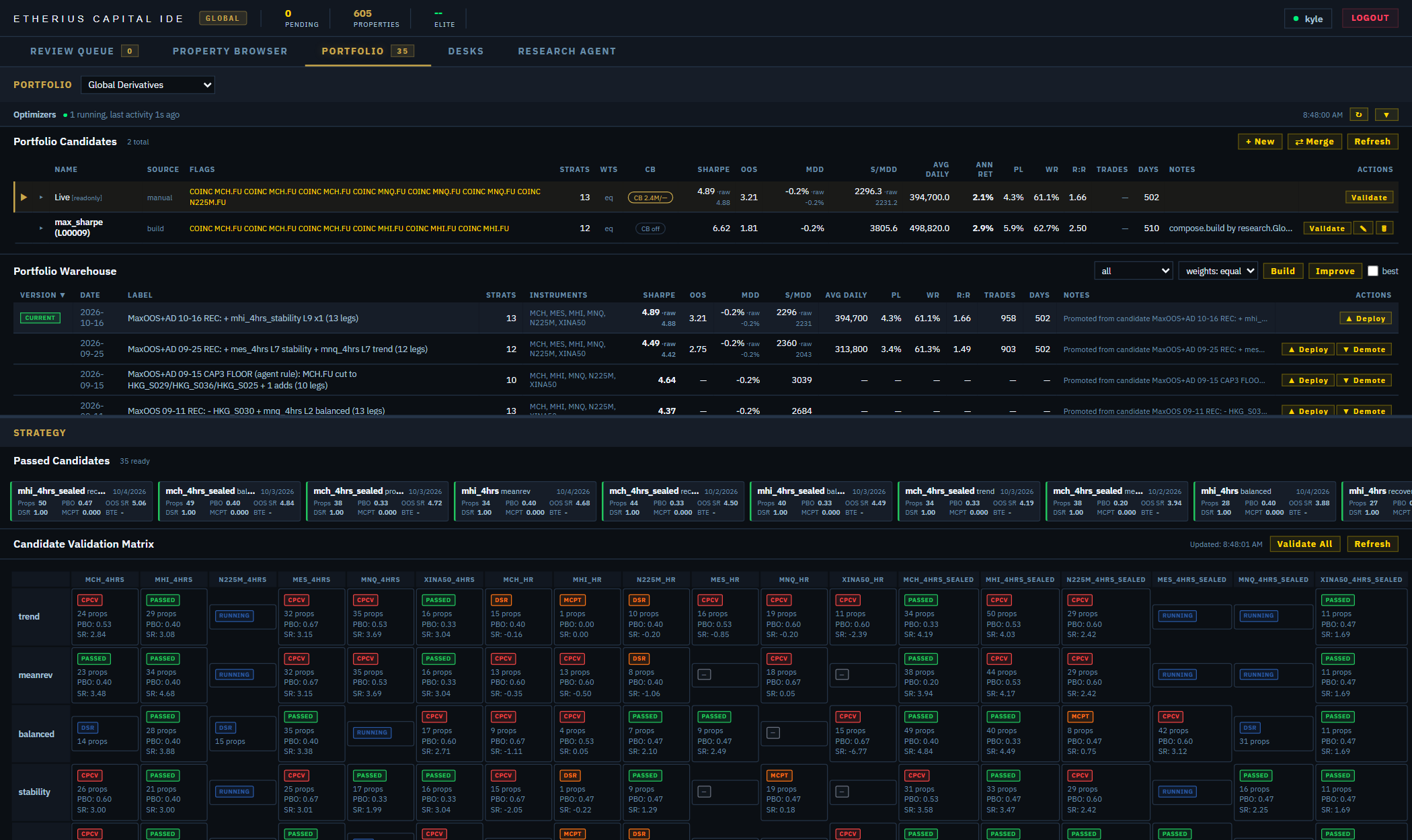The height and width of the screenshot is (840, 1412).
Task: Open the Review Queue tab
Action: click(x=84, y=51)
